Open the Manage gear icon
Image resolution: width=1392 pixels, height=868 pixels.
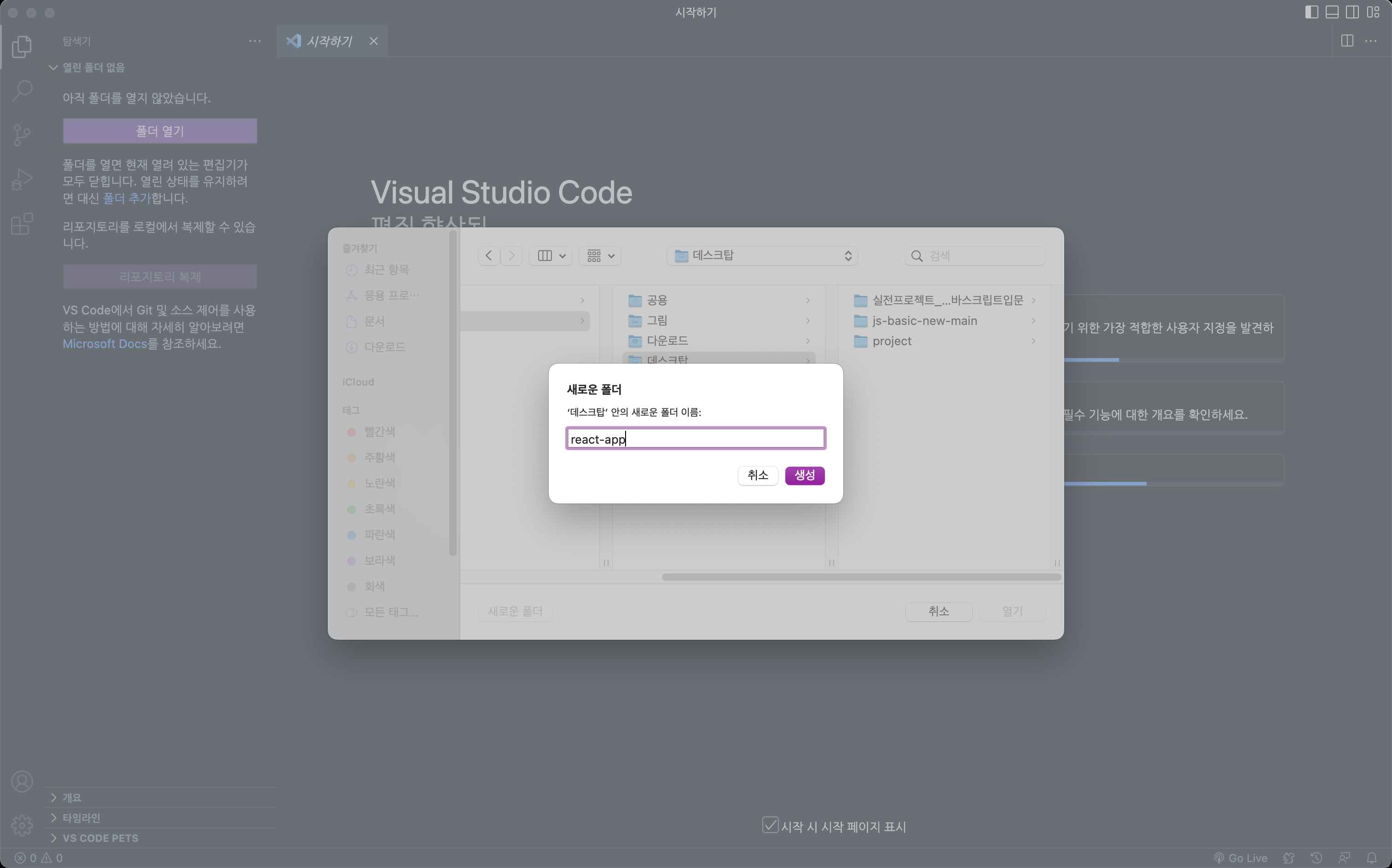(22, 825)
